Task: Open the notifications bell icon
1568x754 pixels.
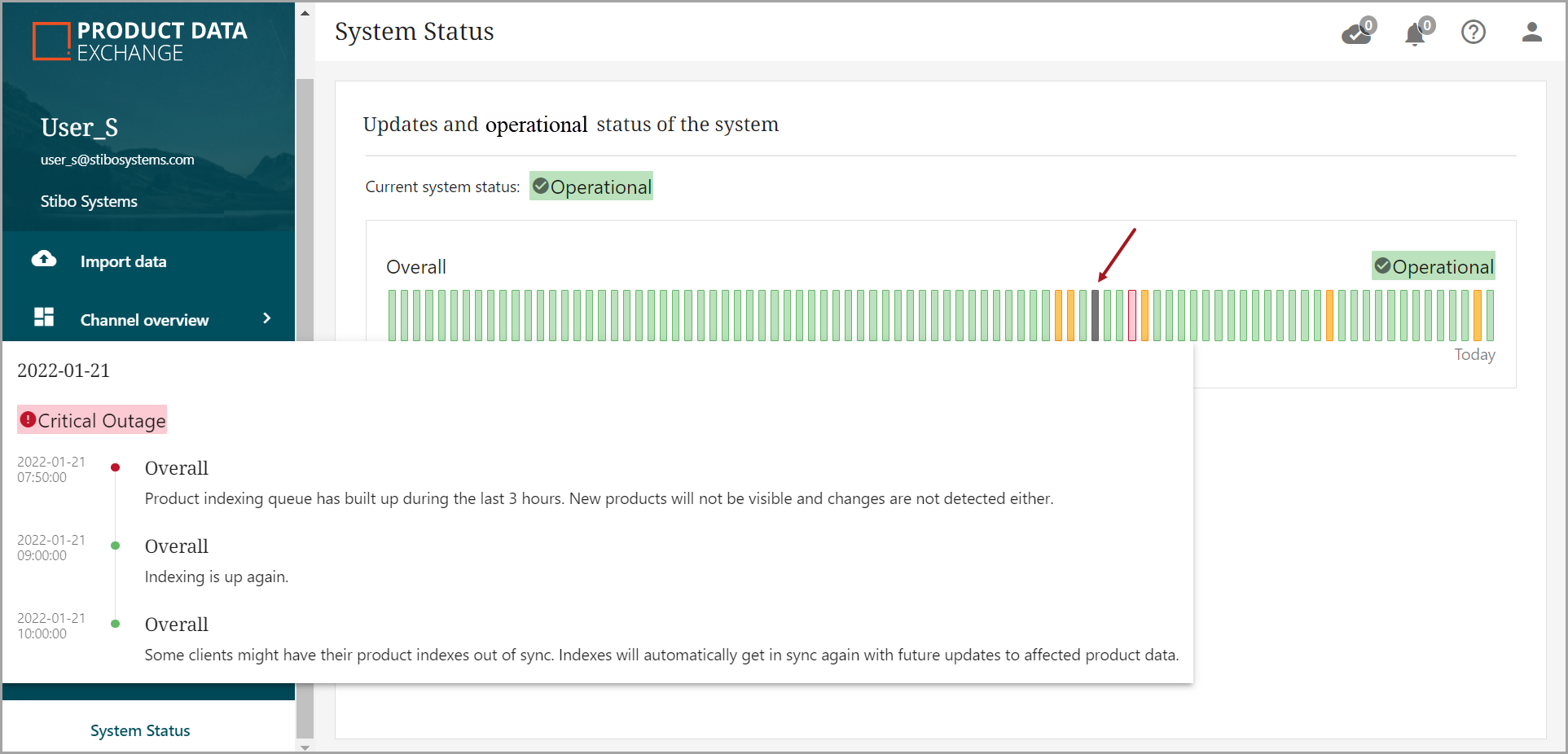Action: pyautogui.click(x=1416, y=33)
